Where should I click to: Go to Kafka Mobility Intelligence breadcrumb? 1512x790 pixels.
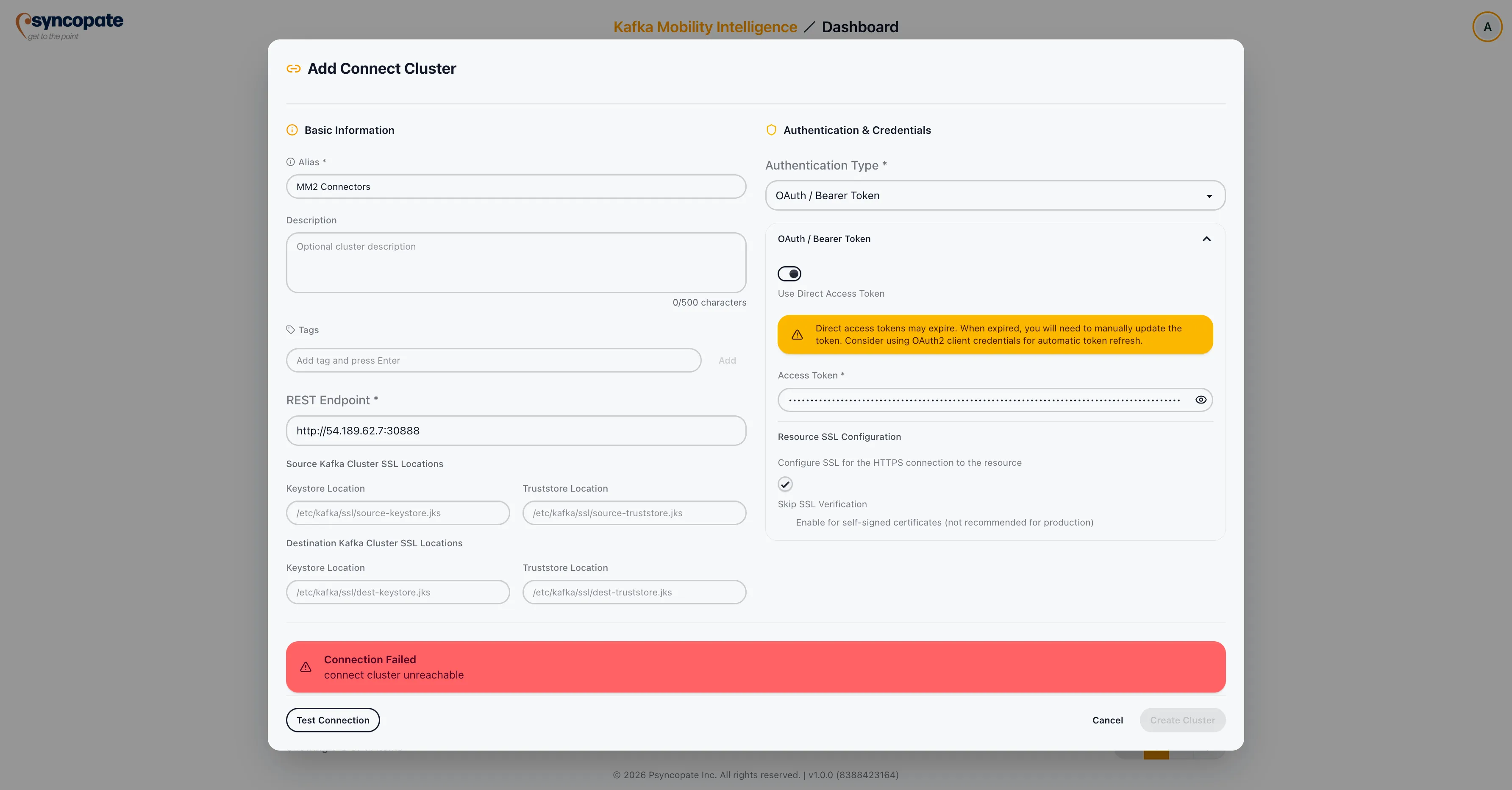coord(705,27)
